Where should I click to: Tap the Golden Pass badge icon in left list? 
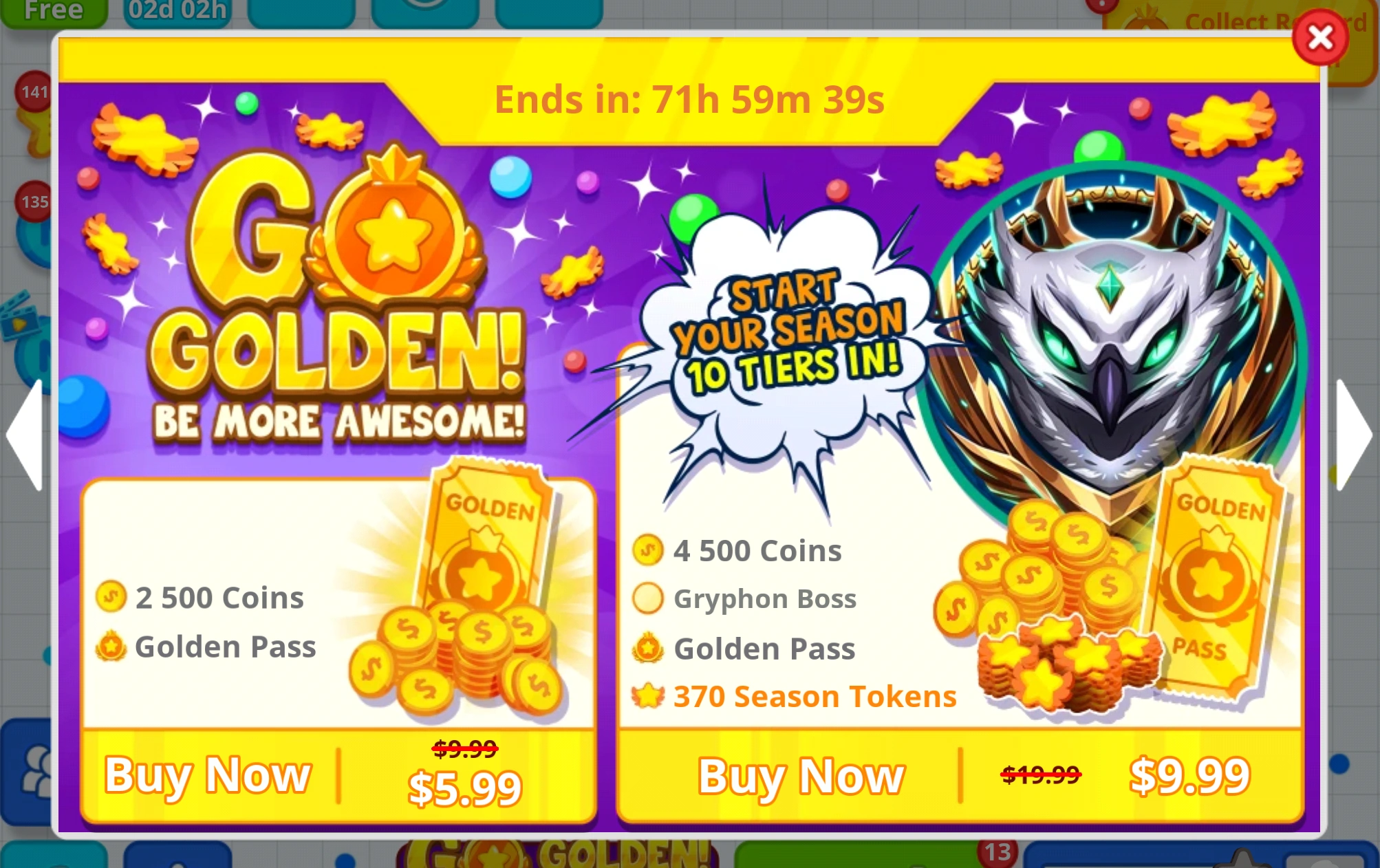click(111, 646)
